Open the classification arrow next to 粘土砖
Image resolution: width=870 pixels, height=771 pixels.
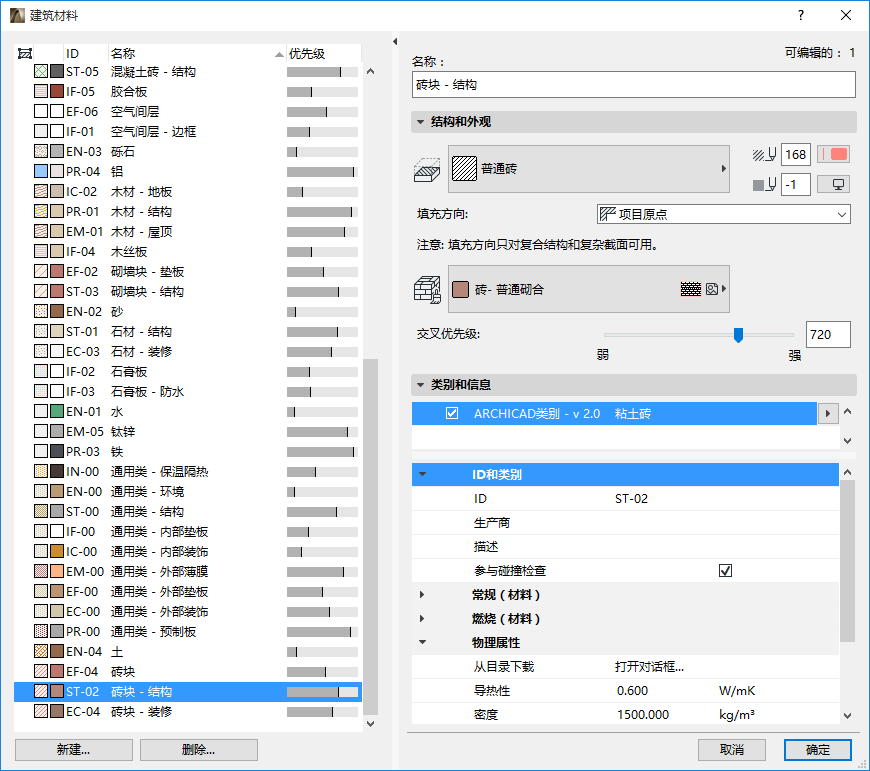[828, 413]
